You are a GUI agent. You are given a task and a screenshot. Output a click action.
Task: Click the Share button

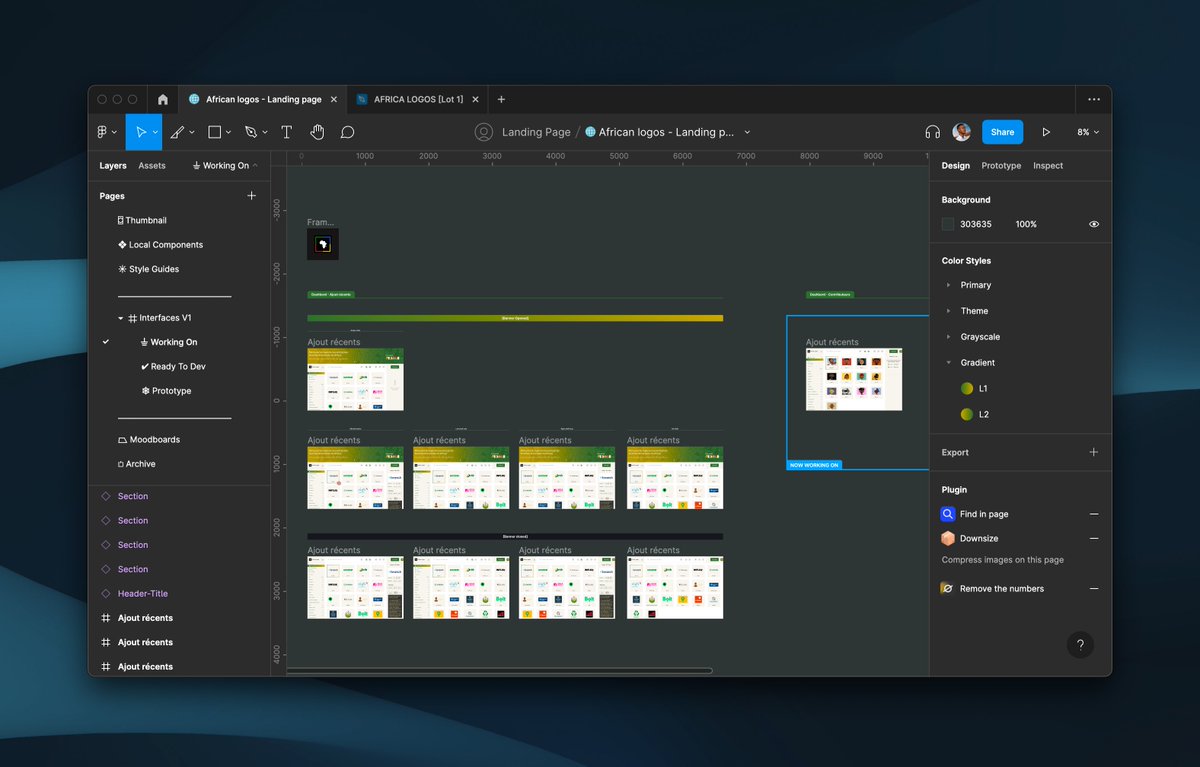tap(1002, 132)
